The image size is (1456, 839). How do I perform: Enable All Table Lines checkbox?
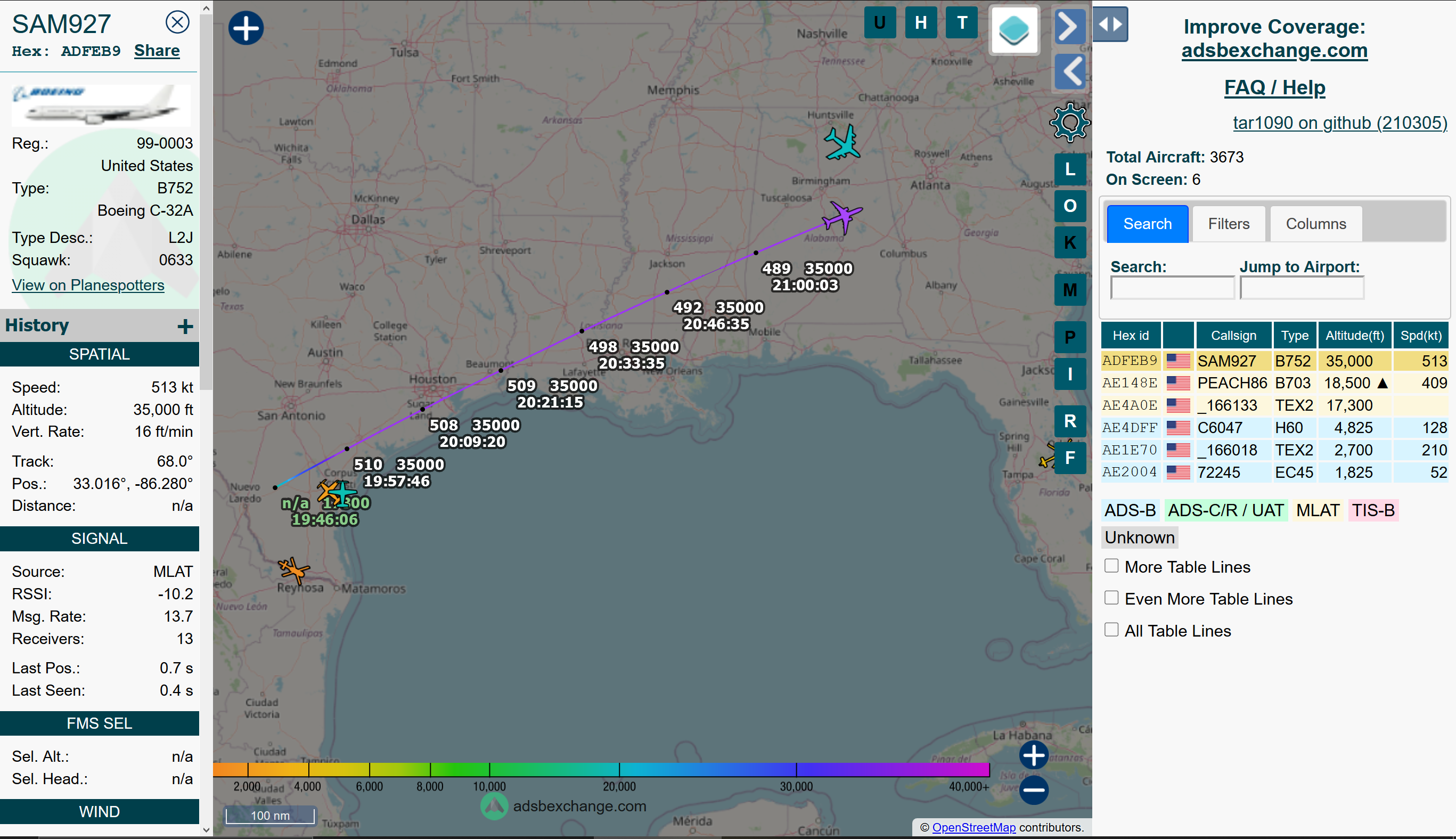pyautogui.click(x=1111, y=629)
